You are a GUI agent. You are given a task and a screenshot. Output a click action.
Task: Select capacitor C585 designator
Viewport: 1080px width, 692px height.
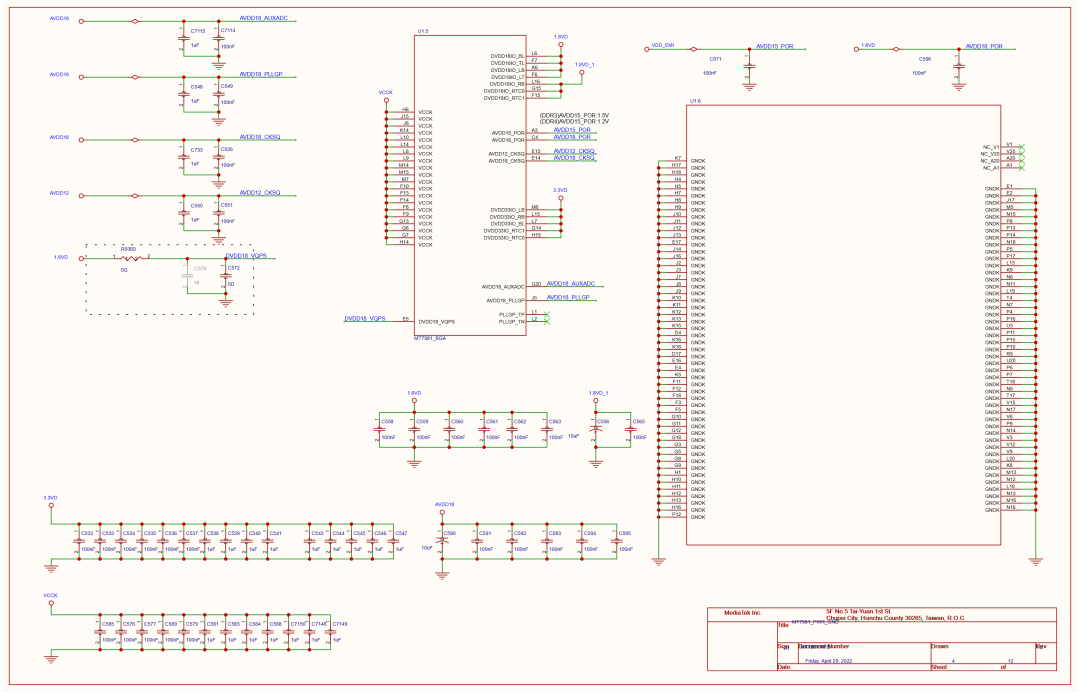coord(108,624)
